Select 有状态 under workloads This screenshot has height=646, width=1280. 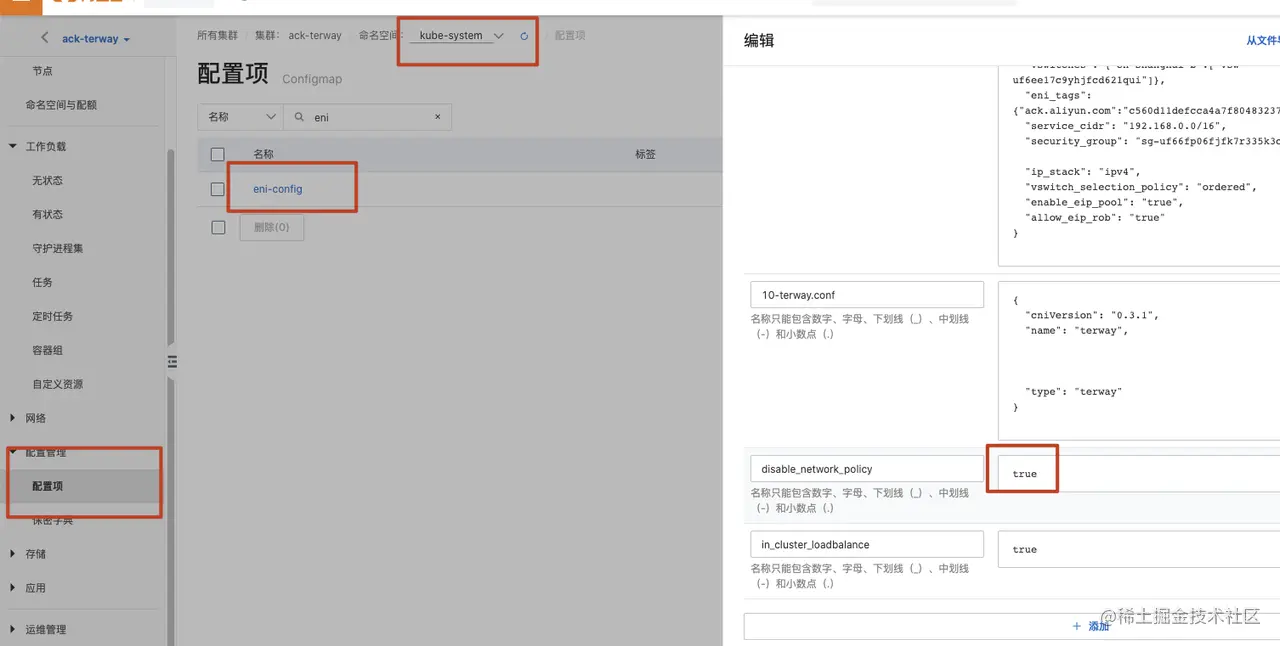[47, 214]
